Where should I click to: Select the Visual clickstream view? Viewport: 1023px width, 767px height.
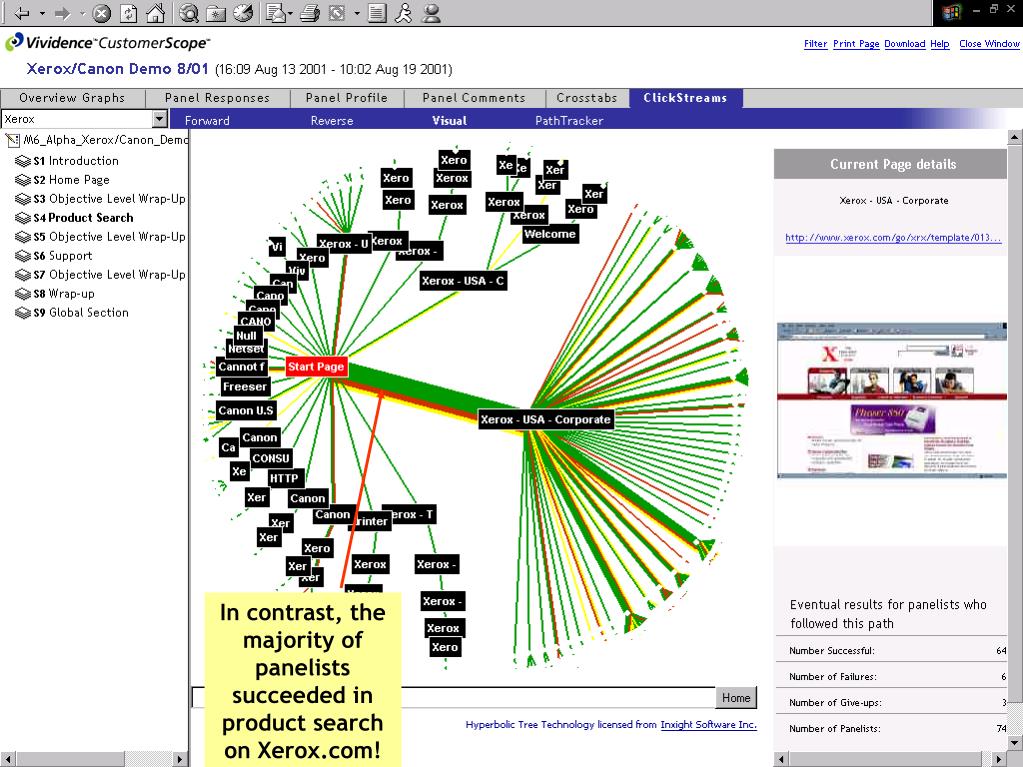[450, 121]
